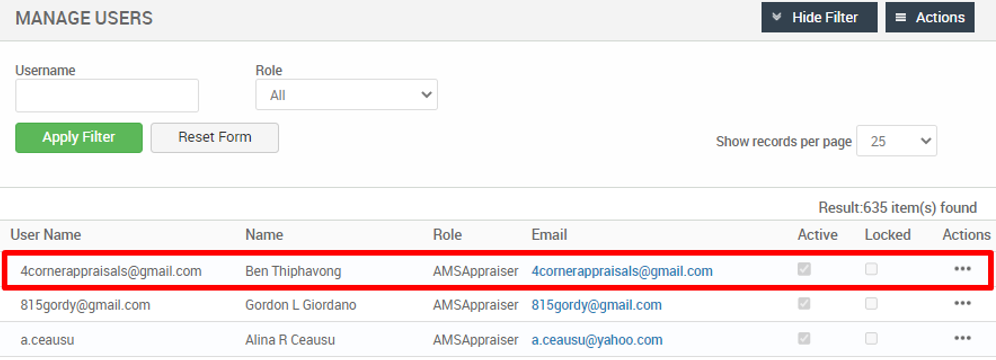This screenshot has width=996, height=360.
Task: Open actions menu for 815gordy@gmail.com row
Action: (x=962, y=303)
